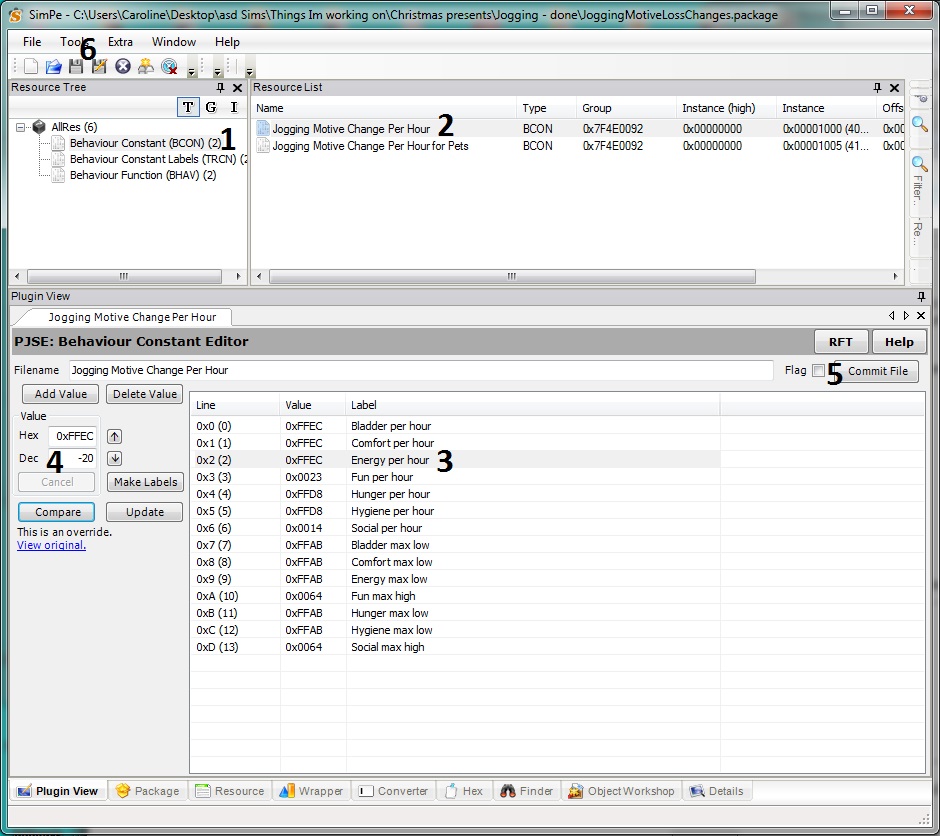Open the Extra menu
Image resolution: width=940 pixels, height=836 pixels.
click(120, 42)
